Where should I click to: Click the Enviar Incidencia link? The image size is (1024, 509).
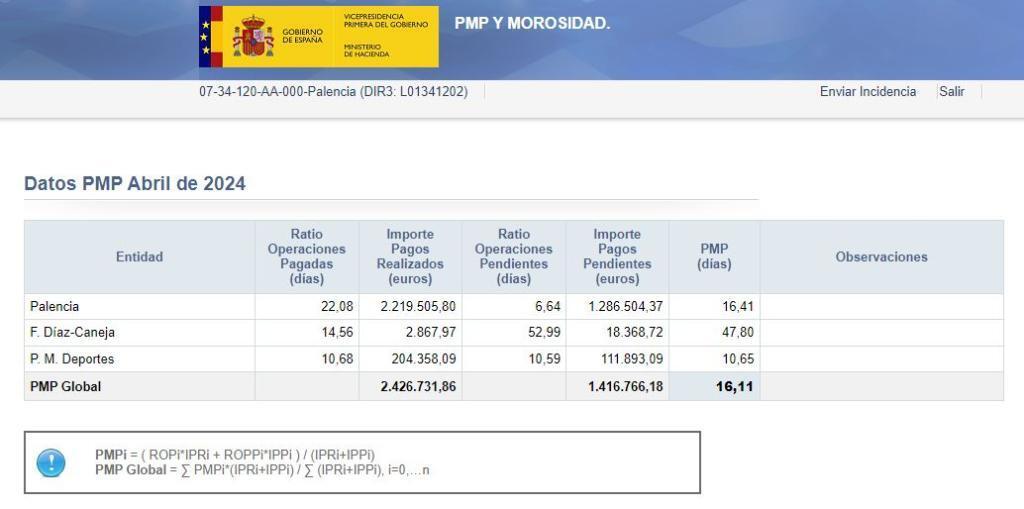pyautogui.click(x=867, y=92)
